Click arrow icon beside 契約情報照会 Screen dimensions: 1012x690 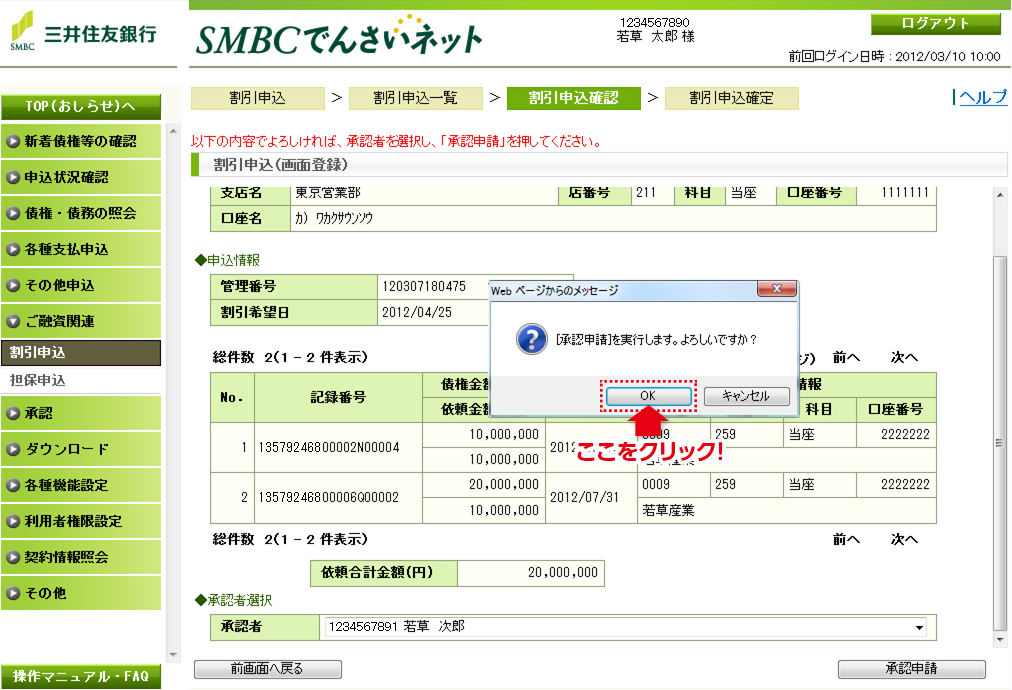(x=13, y=557)
